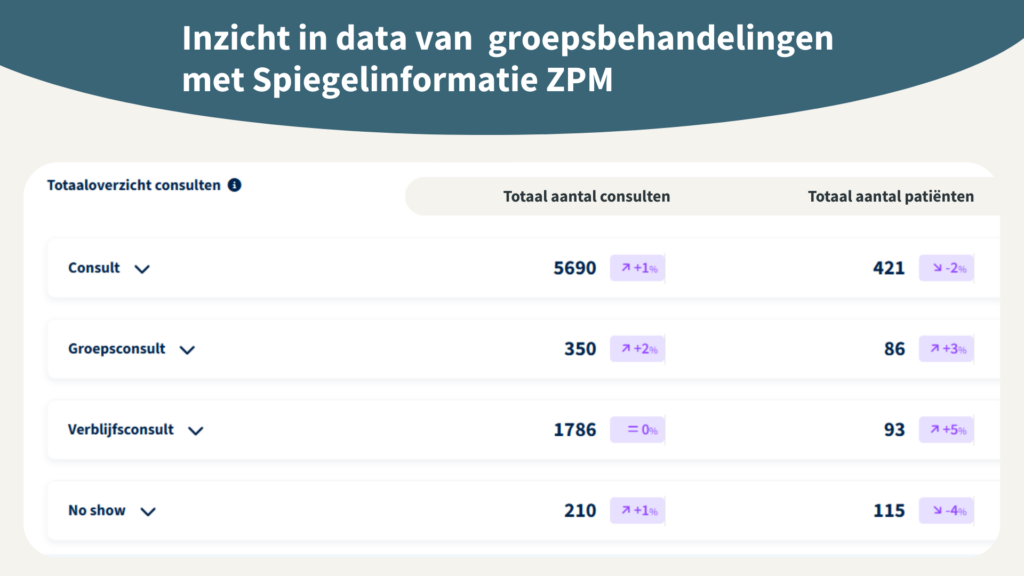The image size is (1024, 576).
Task: Expand the Verblijfsconsult row chevron
Action: [x=196, y=431]
